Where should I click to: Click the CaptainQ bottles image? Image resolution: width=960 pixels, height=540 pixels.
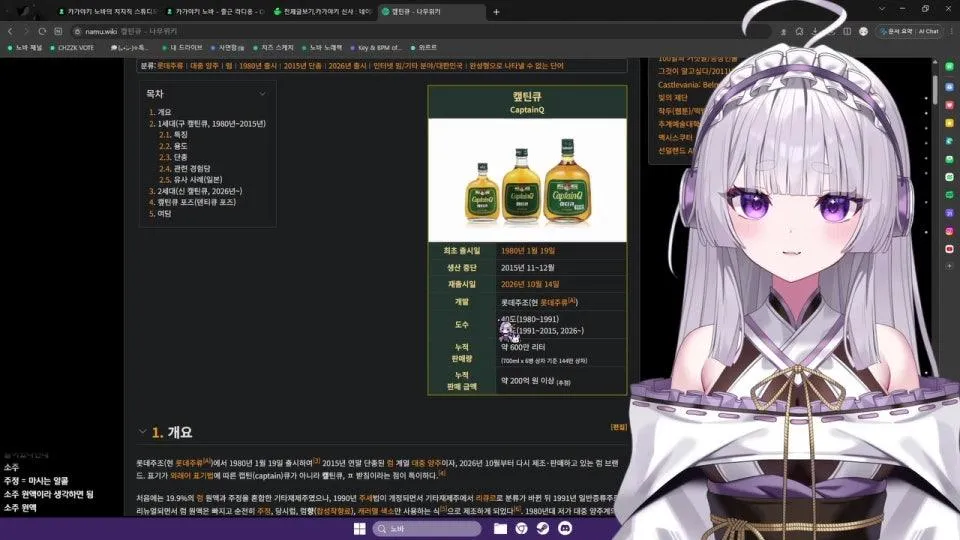tap(527, 180)
